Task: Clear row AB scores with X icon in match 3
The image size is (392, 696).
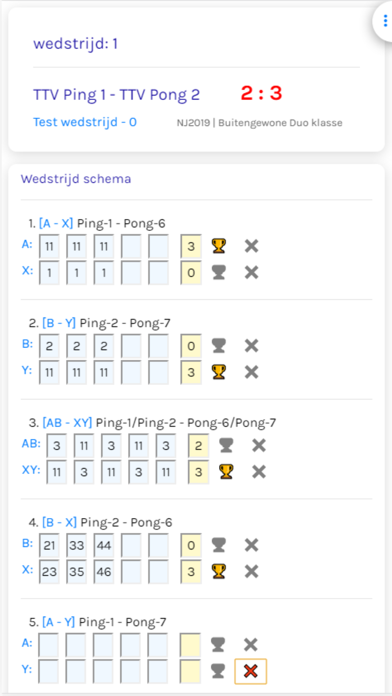Action: click(259, 445)
